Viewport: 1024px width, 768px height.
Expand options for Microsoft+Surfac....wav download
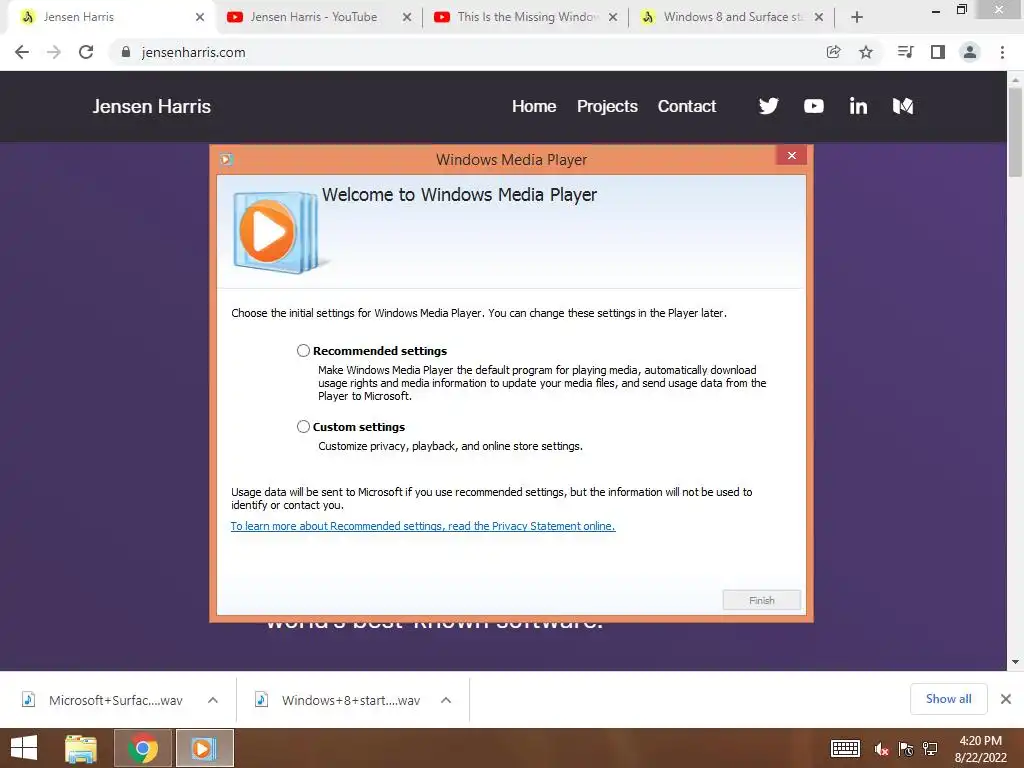[x=213, y=700]
